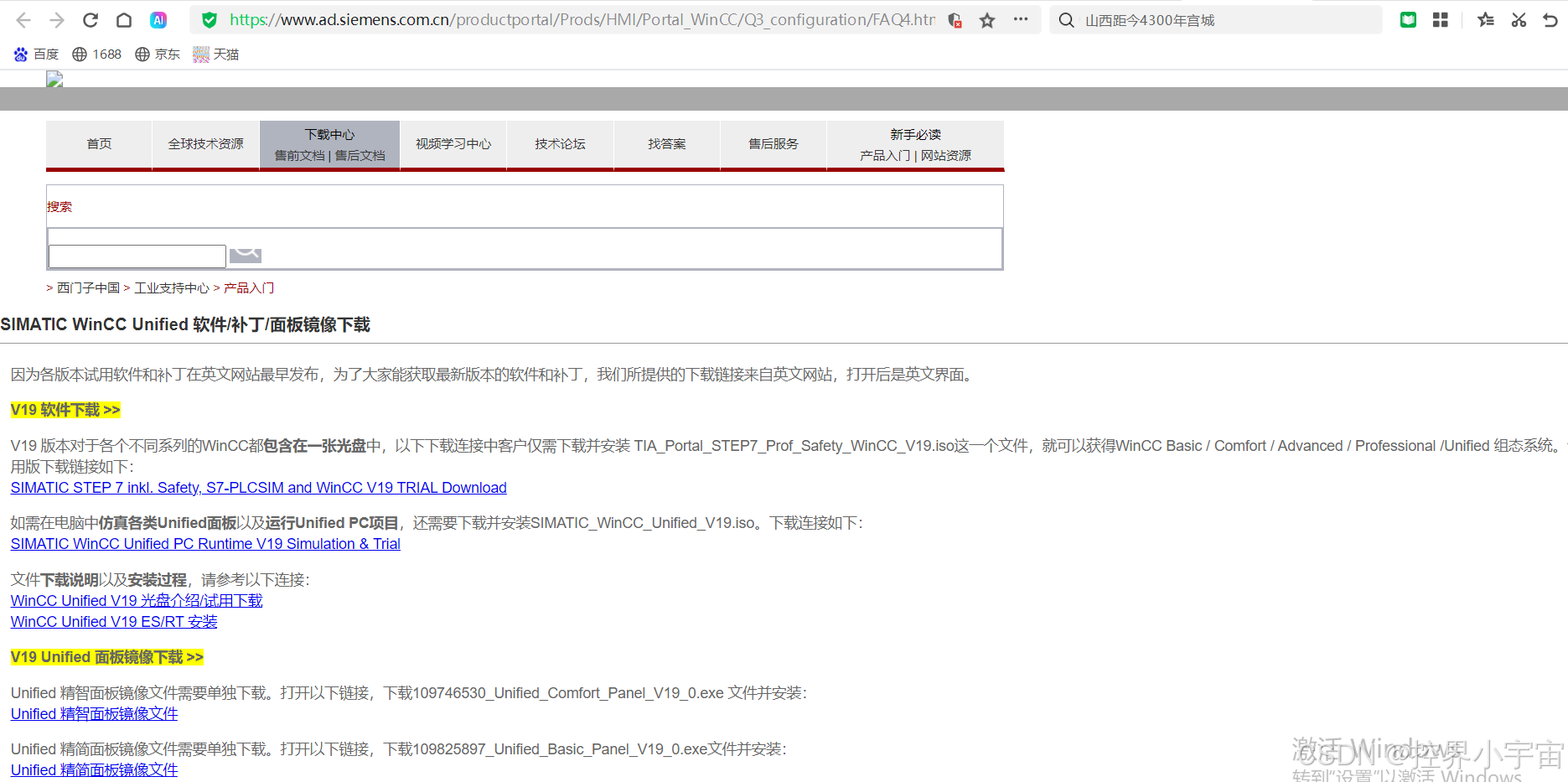Open the browser home page icon

pyautogui.click(x=124, y=20)
